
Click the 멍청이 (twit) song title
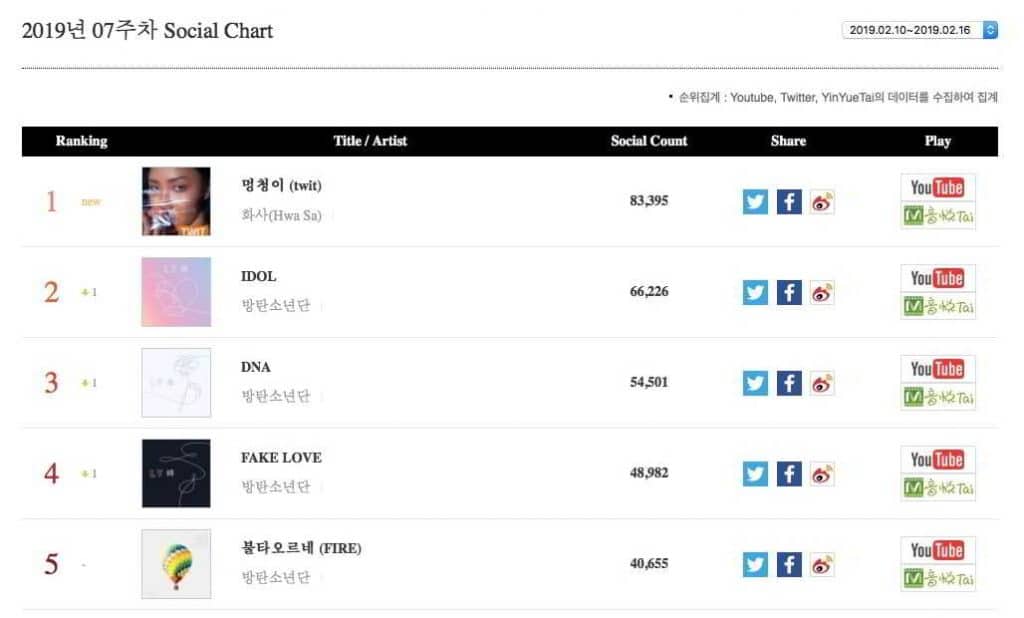[281, 186]
